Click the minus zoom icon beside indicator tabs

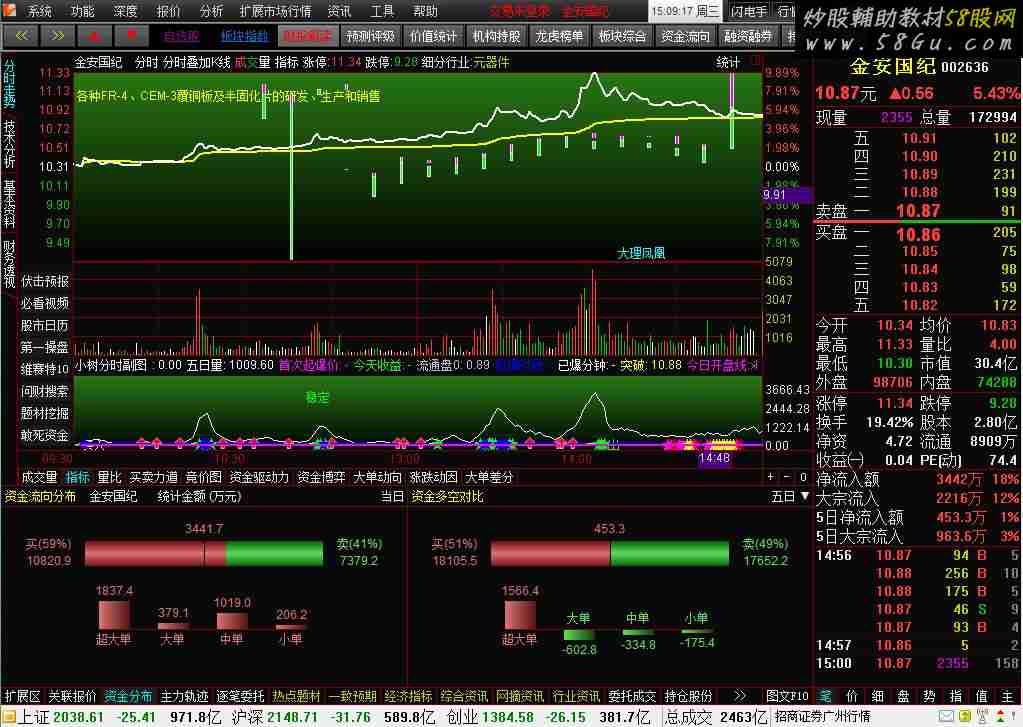787,477
